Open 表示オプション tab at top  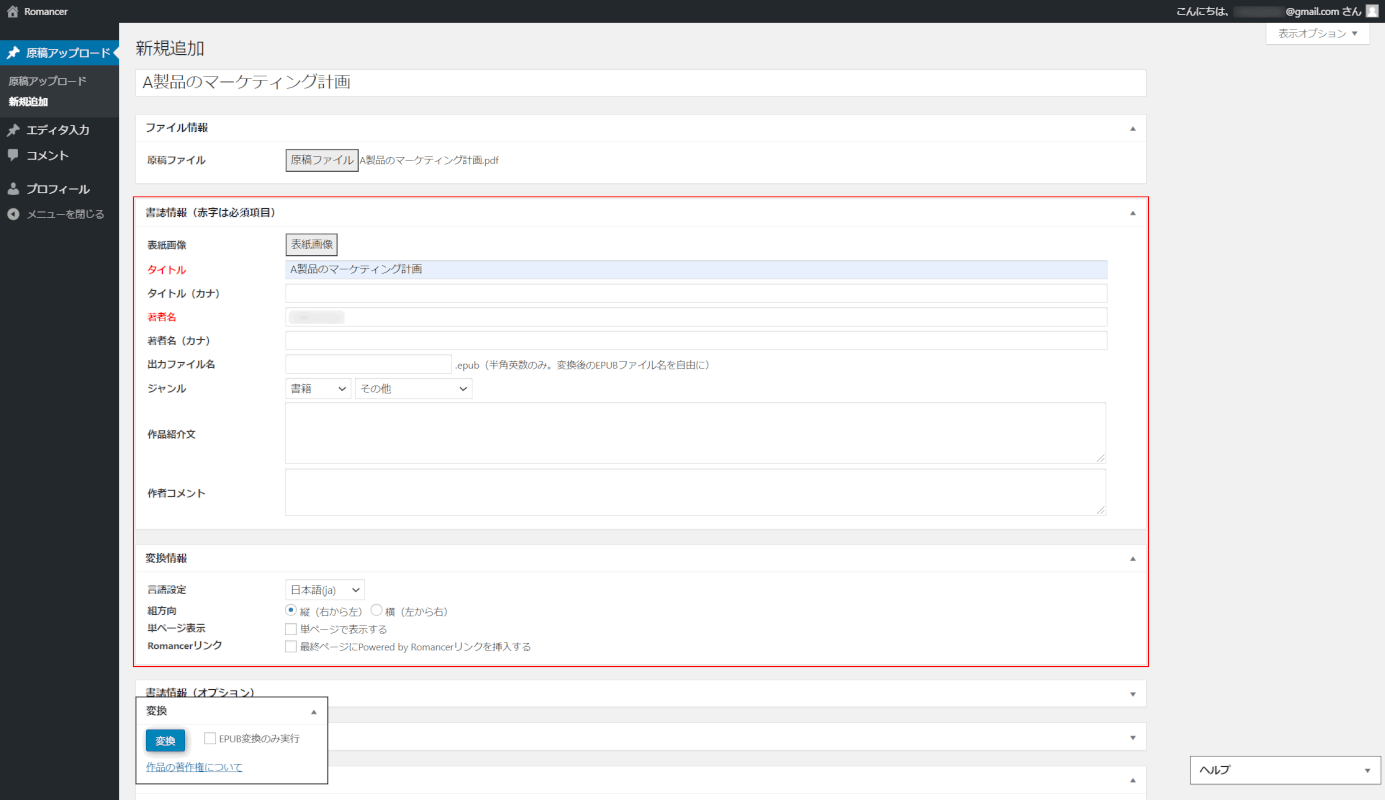[1317, 33]
